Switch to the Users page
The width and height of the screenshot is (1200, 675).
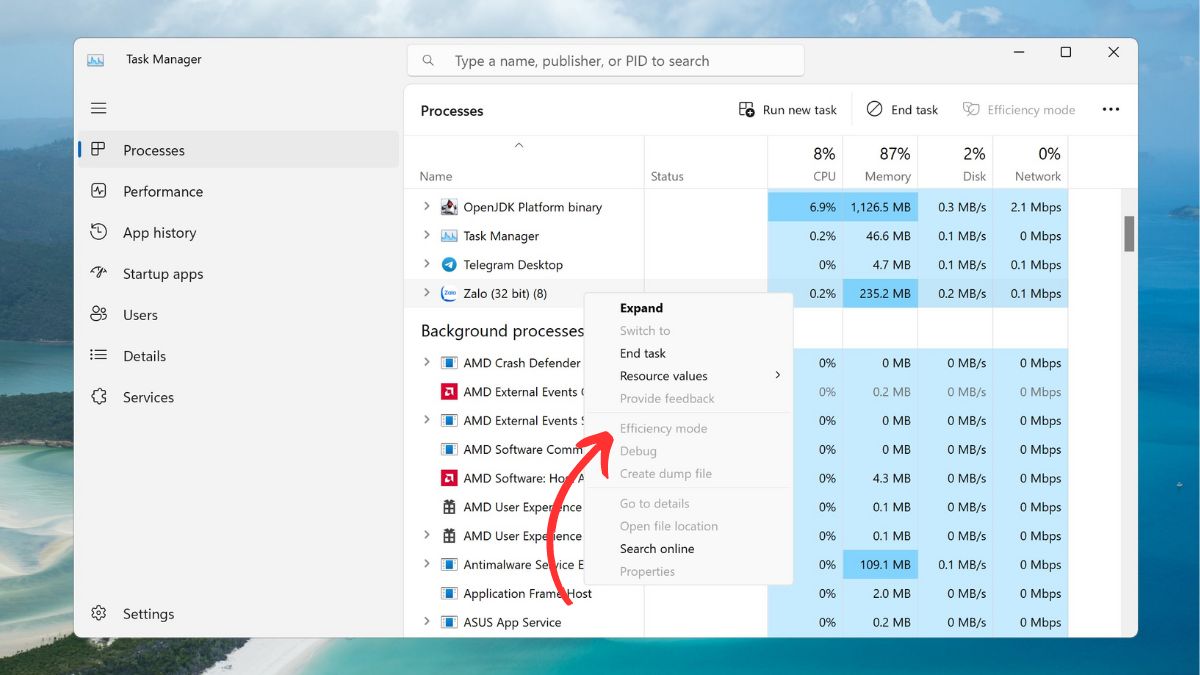(x=238, y=314)
